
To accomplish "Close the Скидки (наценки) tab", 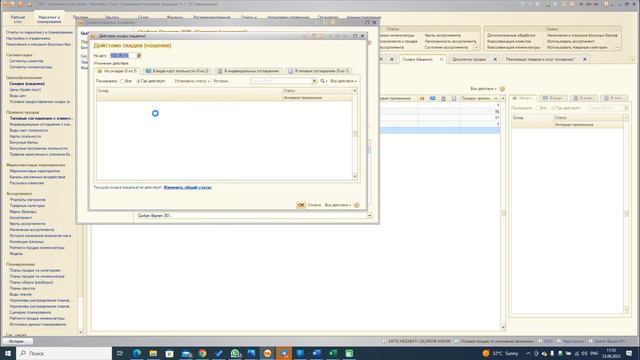I will (441, 60).
